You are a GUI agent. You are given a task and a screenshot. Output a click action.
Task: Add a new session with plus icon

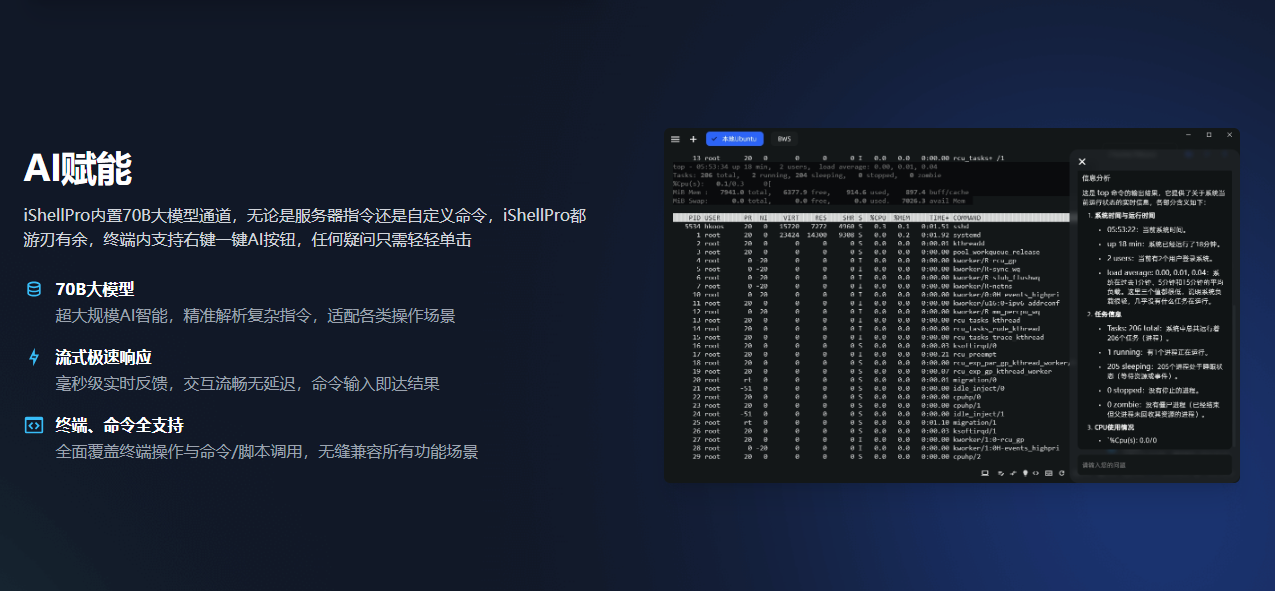(x=693, y=139)
